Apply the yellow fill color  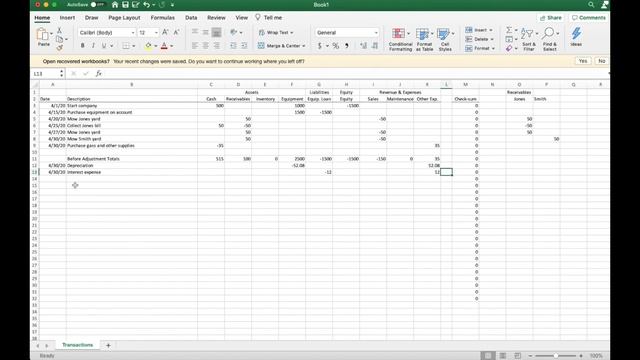(149, 46)
